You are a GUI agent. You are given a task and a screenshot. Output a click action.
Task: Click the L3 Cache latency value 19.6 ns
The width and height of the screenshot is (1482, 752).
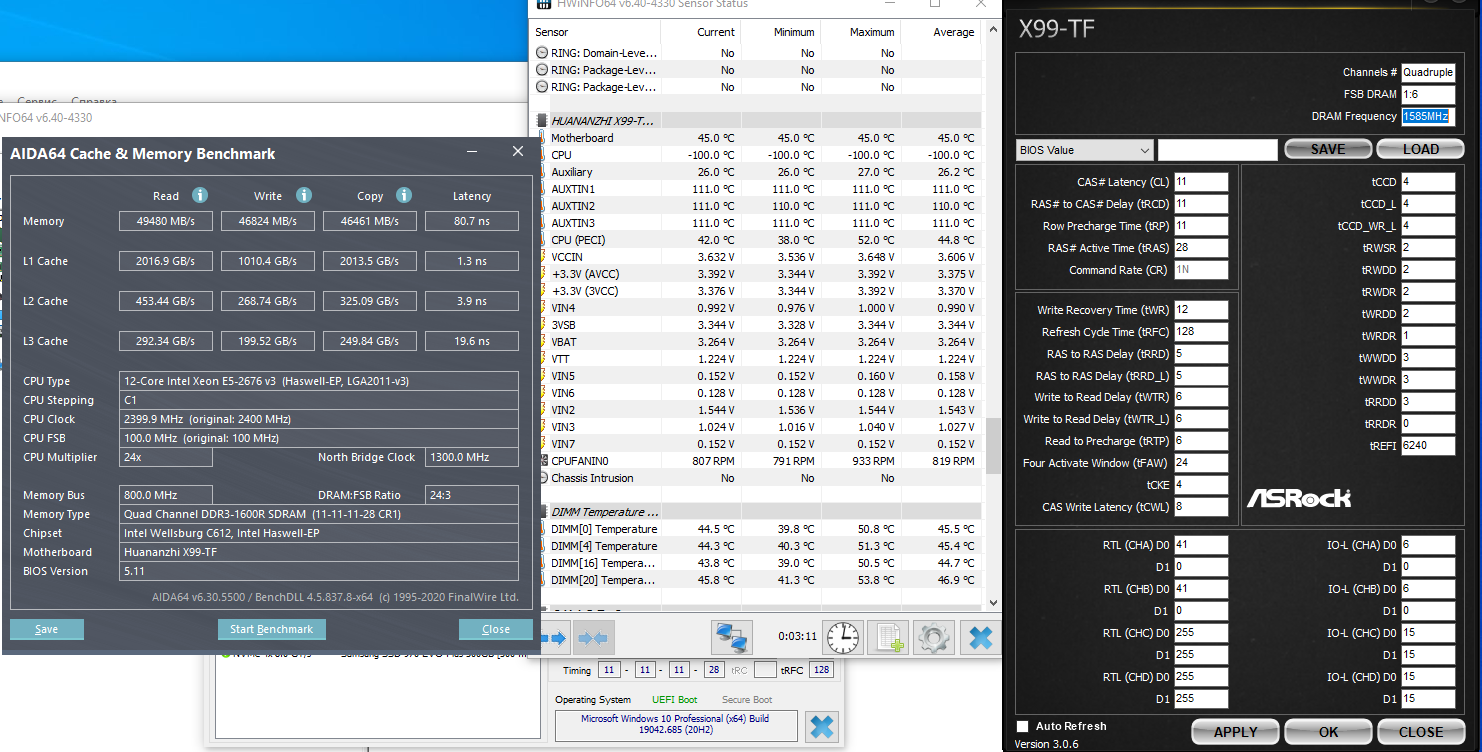point(472,341)
